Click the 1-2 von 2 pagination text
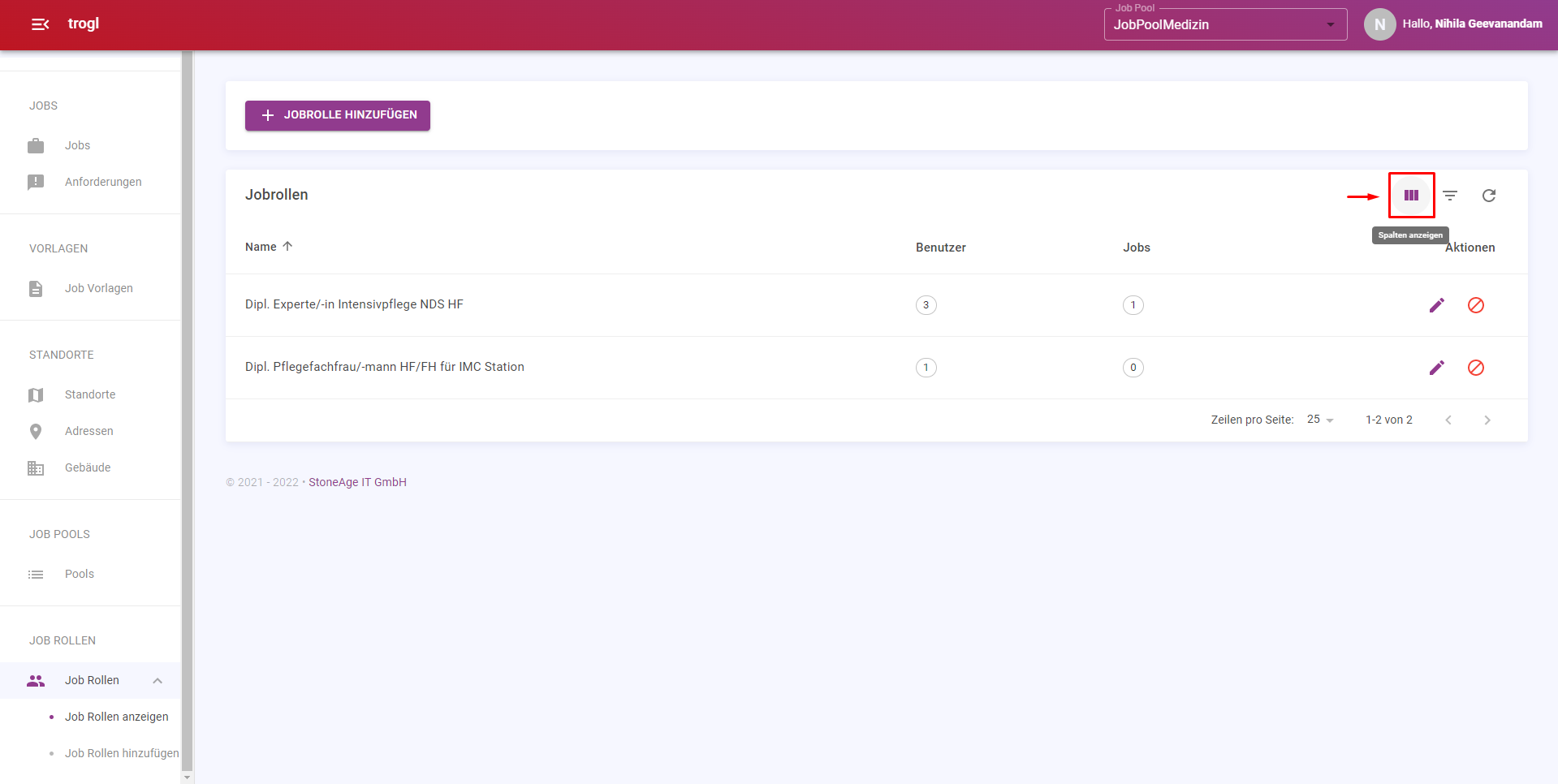Image resolution: width=1558 pixels, height=784 pixels. [x=1388, y=420]
